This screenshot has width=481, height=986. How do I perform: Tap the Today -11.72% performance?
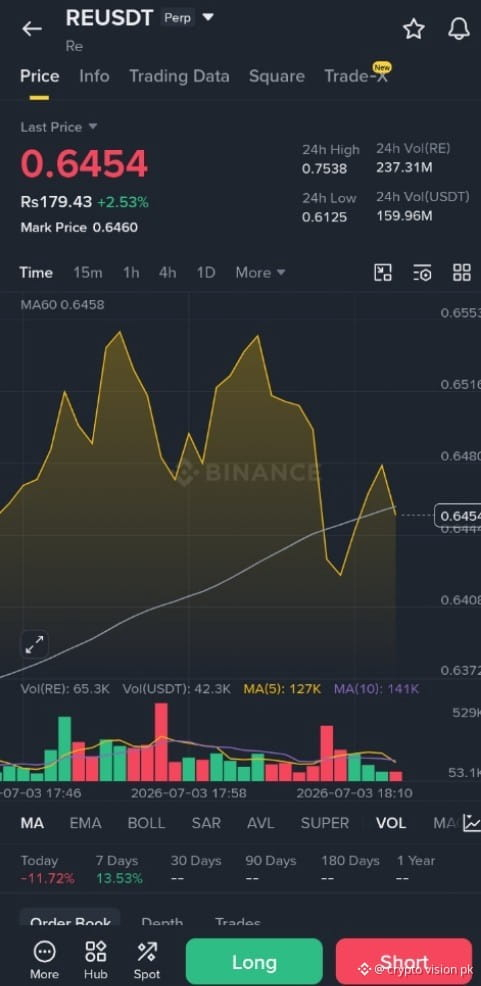point(47,870)
